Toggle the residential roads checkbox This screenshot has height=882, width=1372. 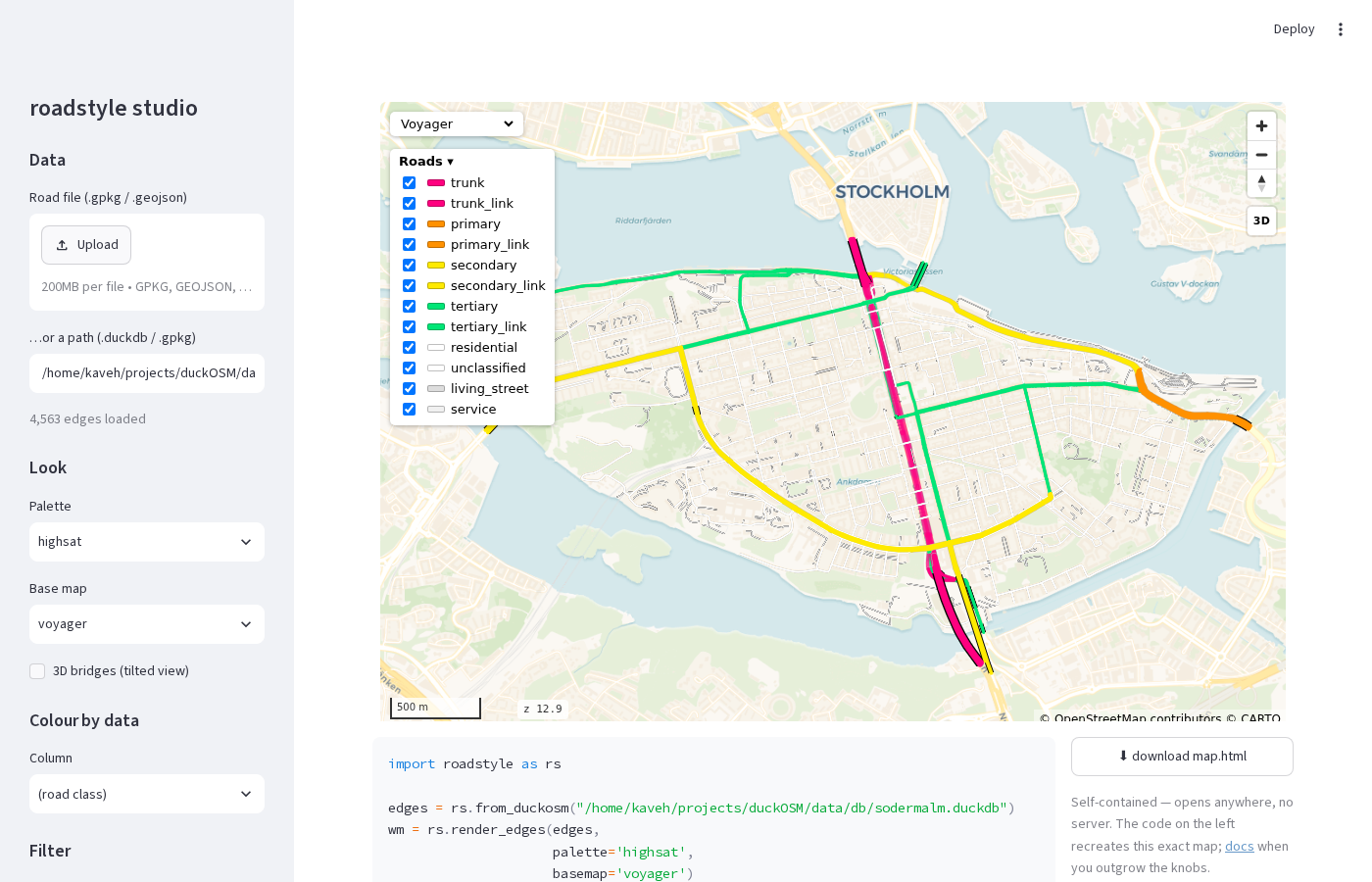tap(409, 348)
